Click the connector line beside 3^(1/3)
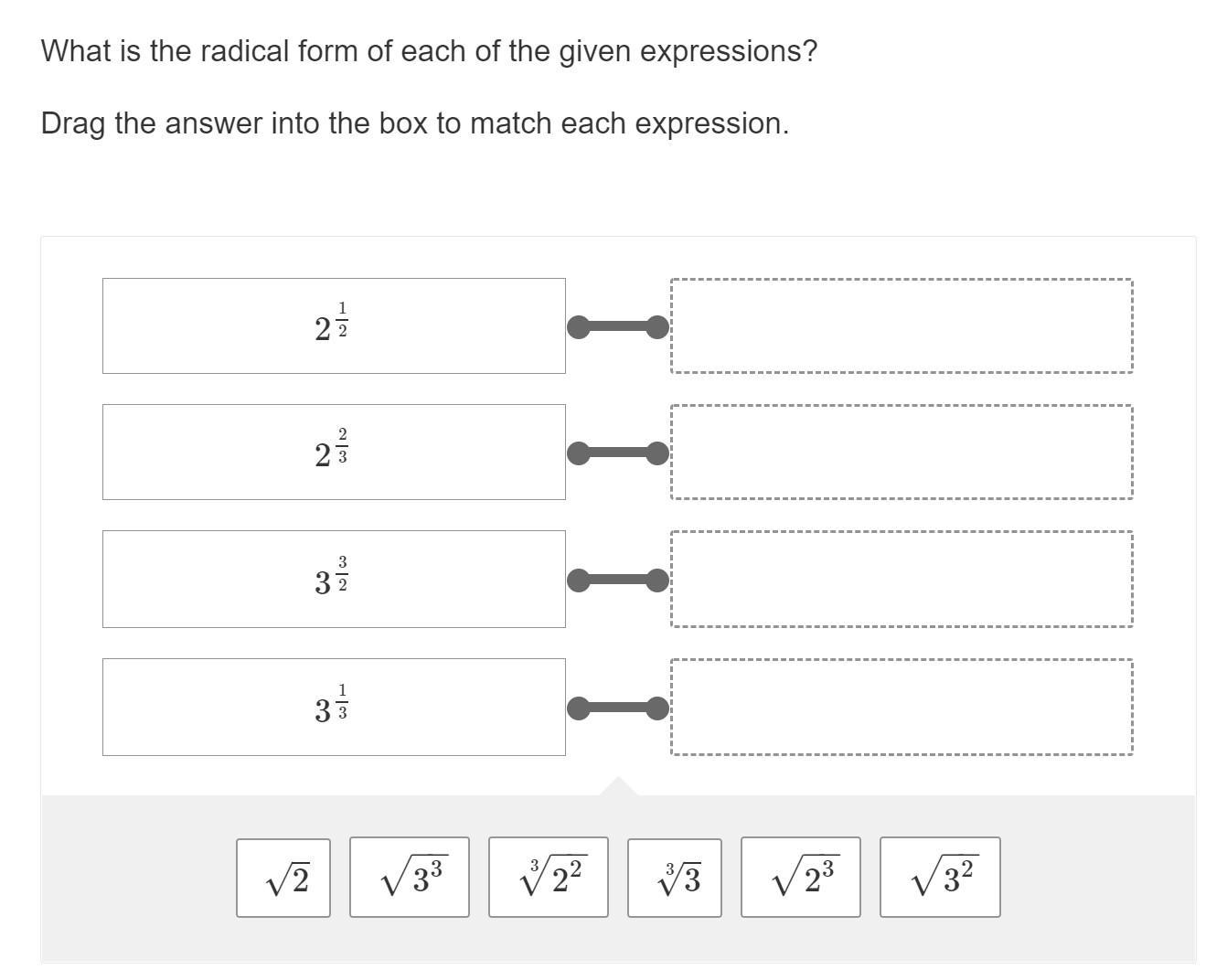1227x980 pixels. click(x=618, y=708)
